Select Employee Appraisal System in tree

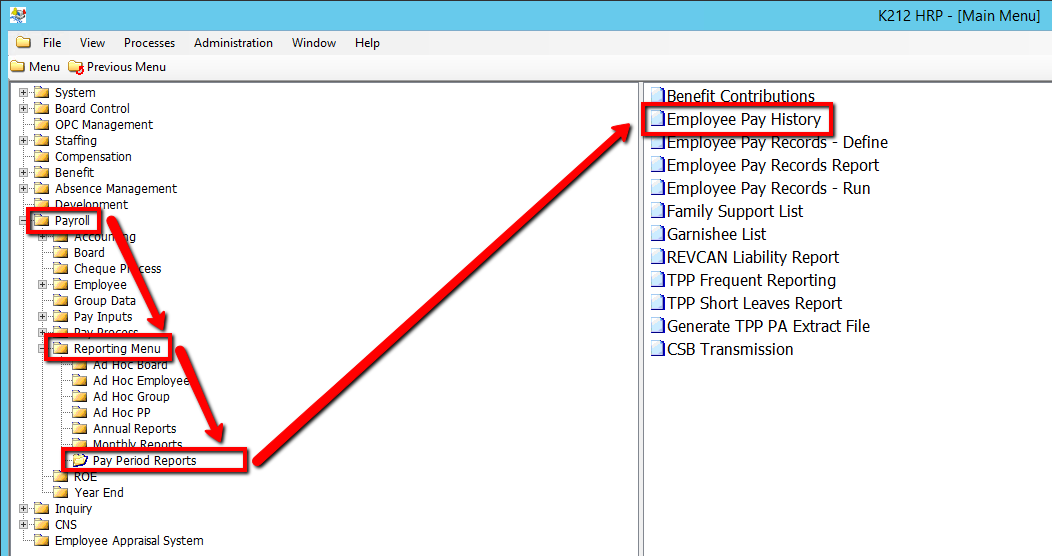tap(129, 541)
